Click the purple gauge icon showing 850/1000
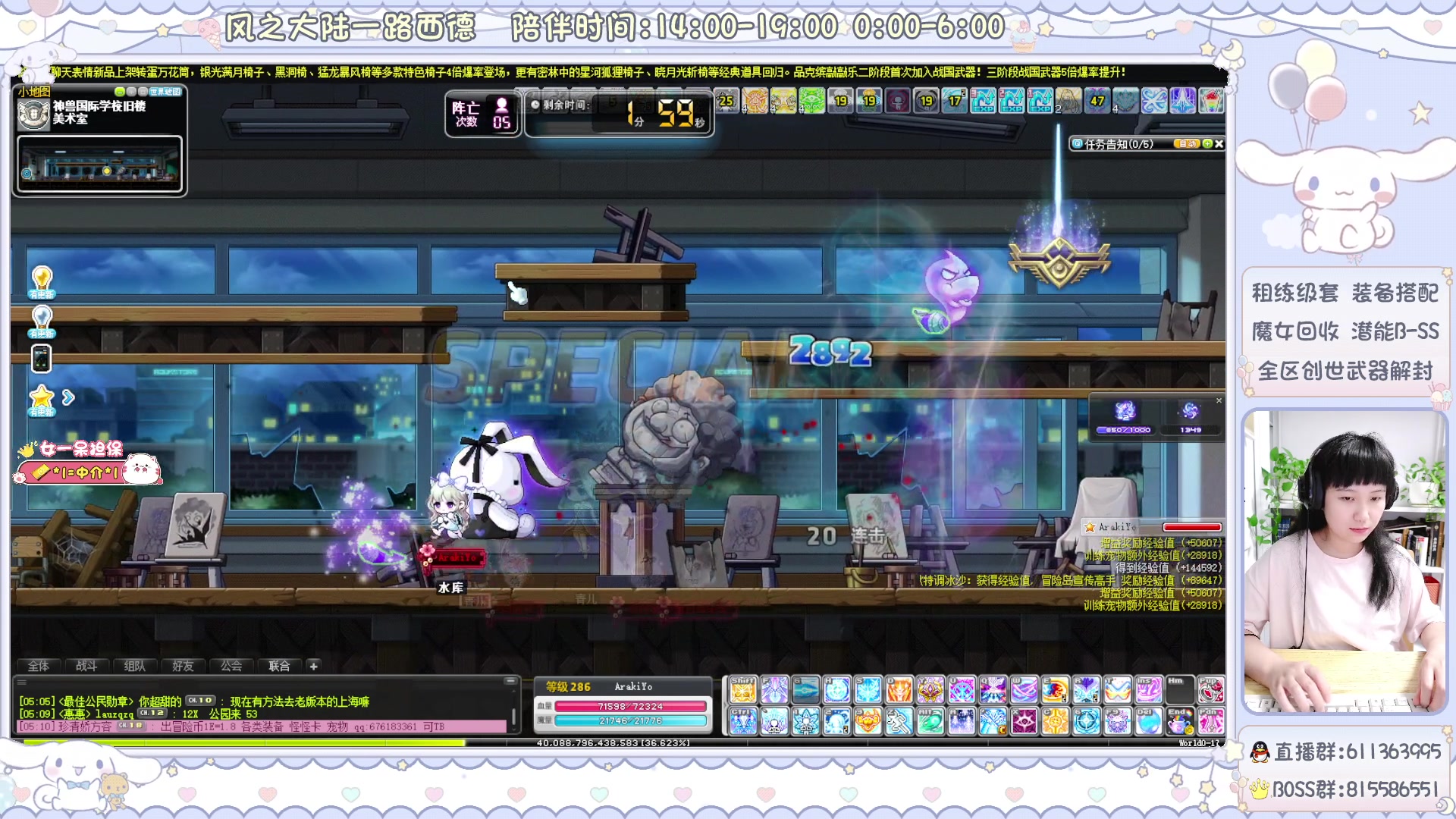 [1125, 412]
